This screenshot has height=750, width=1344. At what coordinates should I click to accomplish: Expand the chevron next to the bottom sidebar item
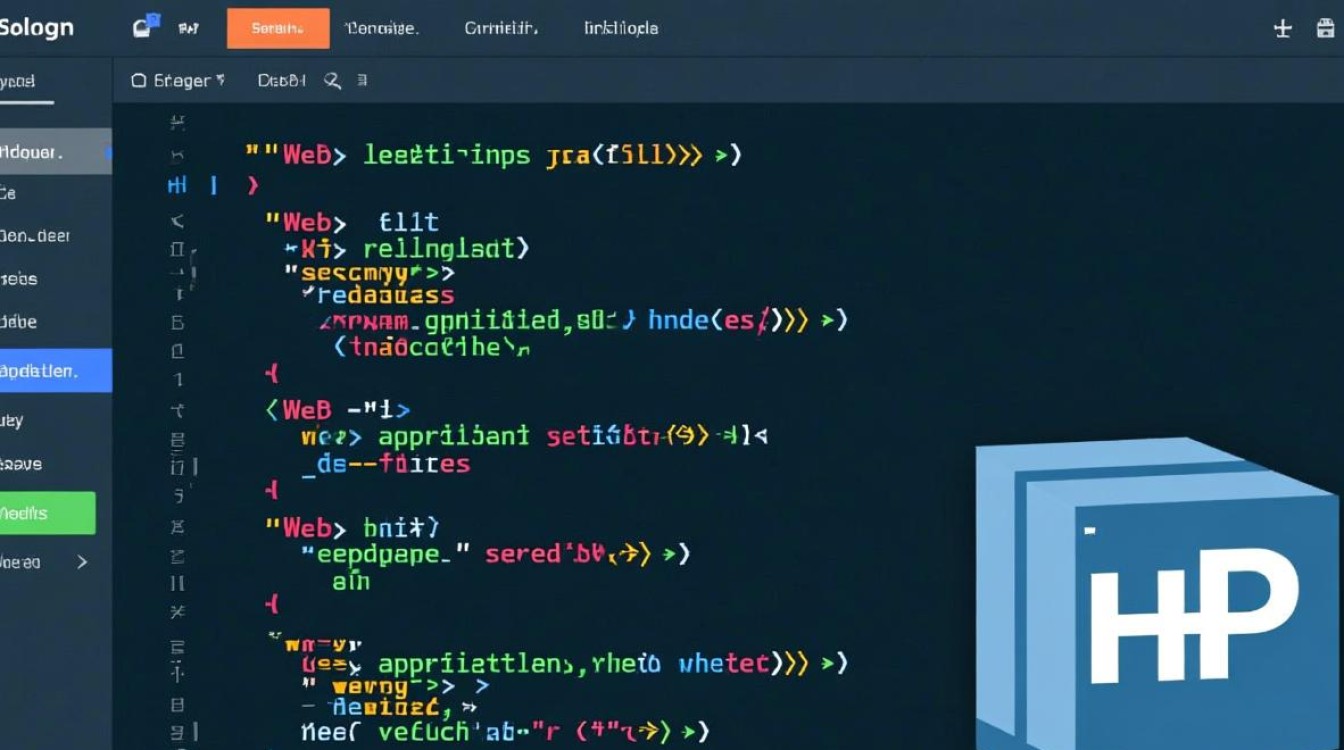pos(82,562)
